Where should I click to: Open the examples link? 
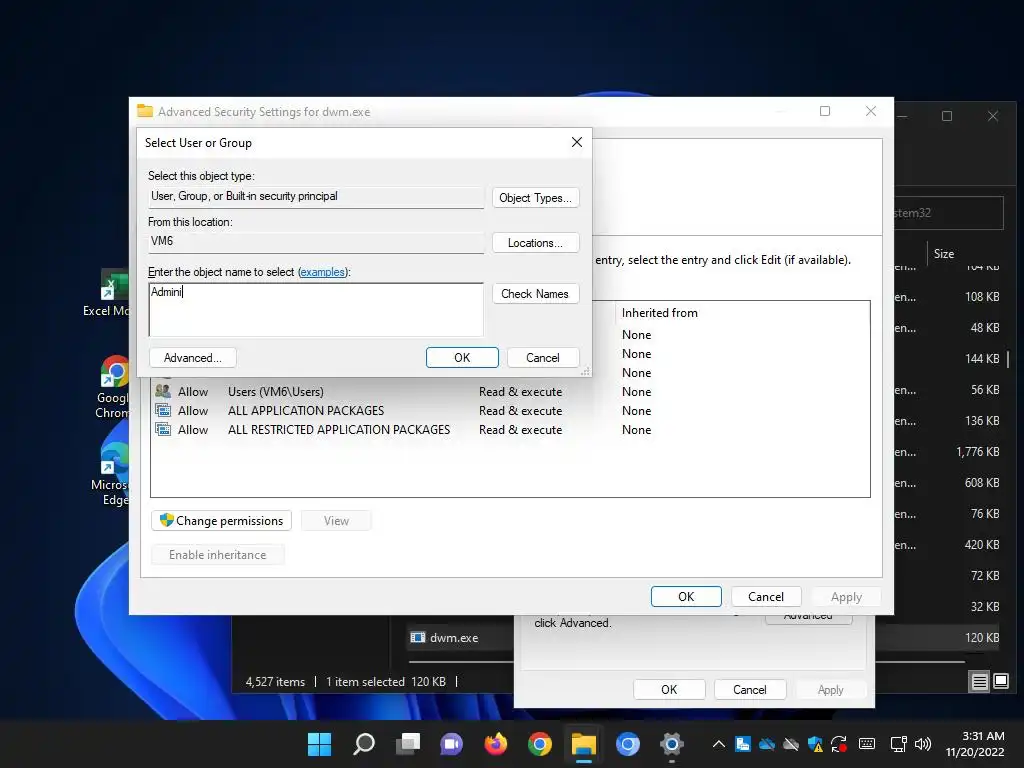pyautogui.click(x=323, y=272)
